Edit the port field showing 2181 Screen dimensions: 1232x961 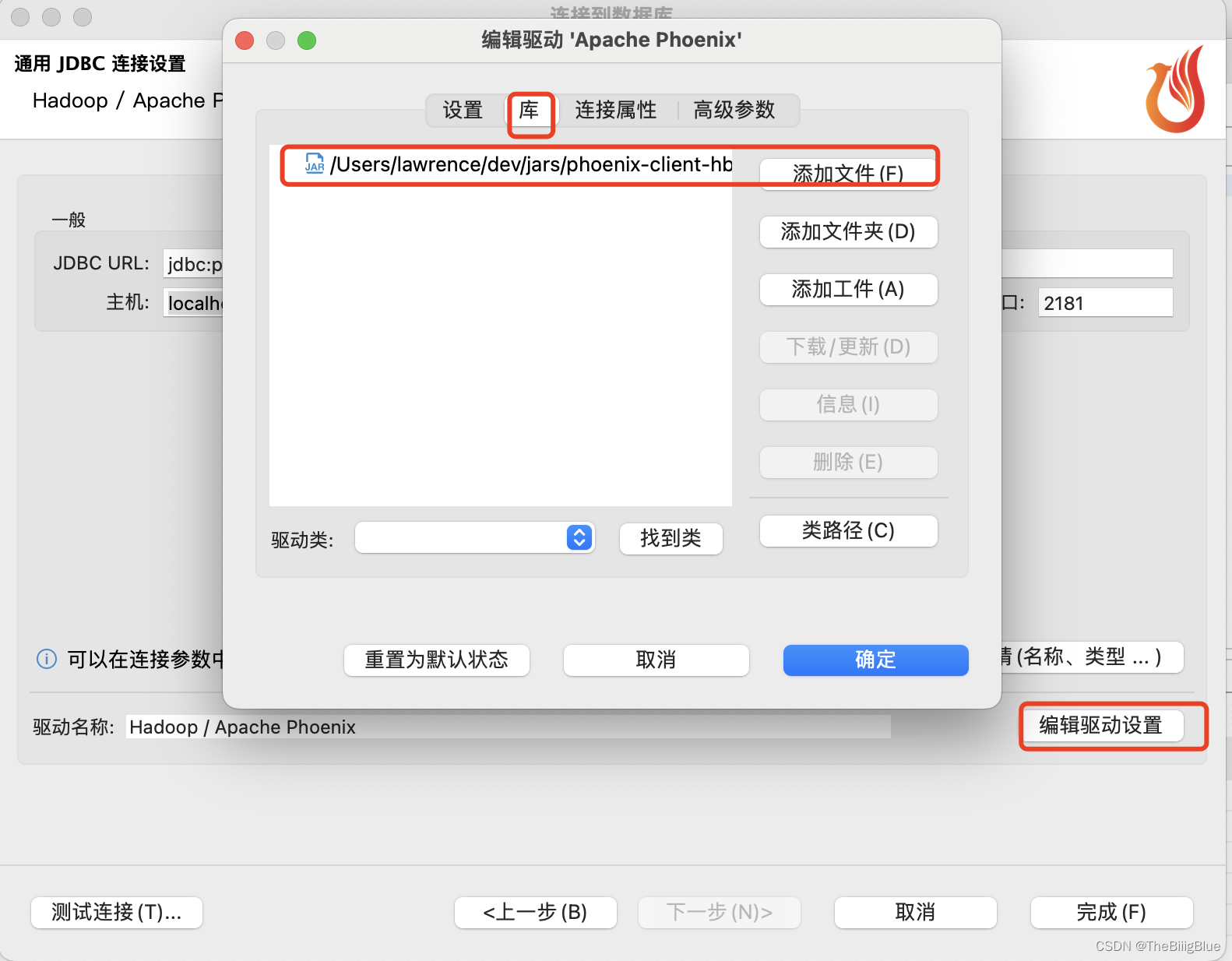click(1105, 303)
